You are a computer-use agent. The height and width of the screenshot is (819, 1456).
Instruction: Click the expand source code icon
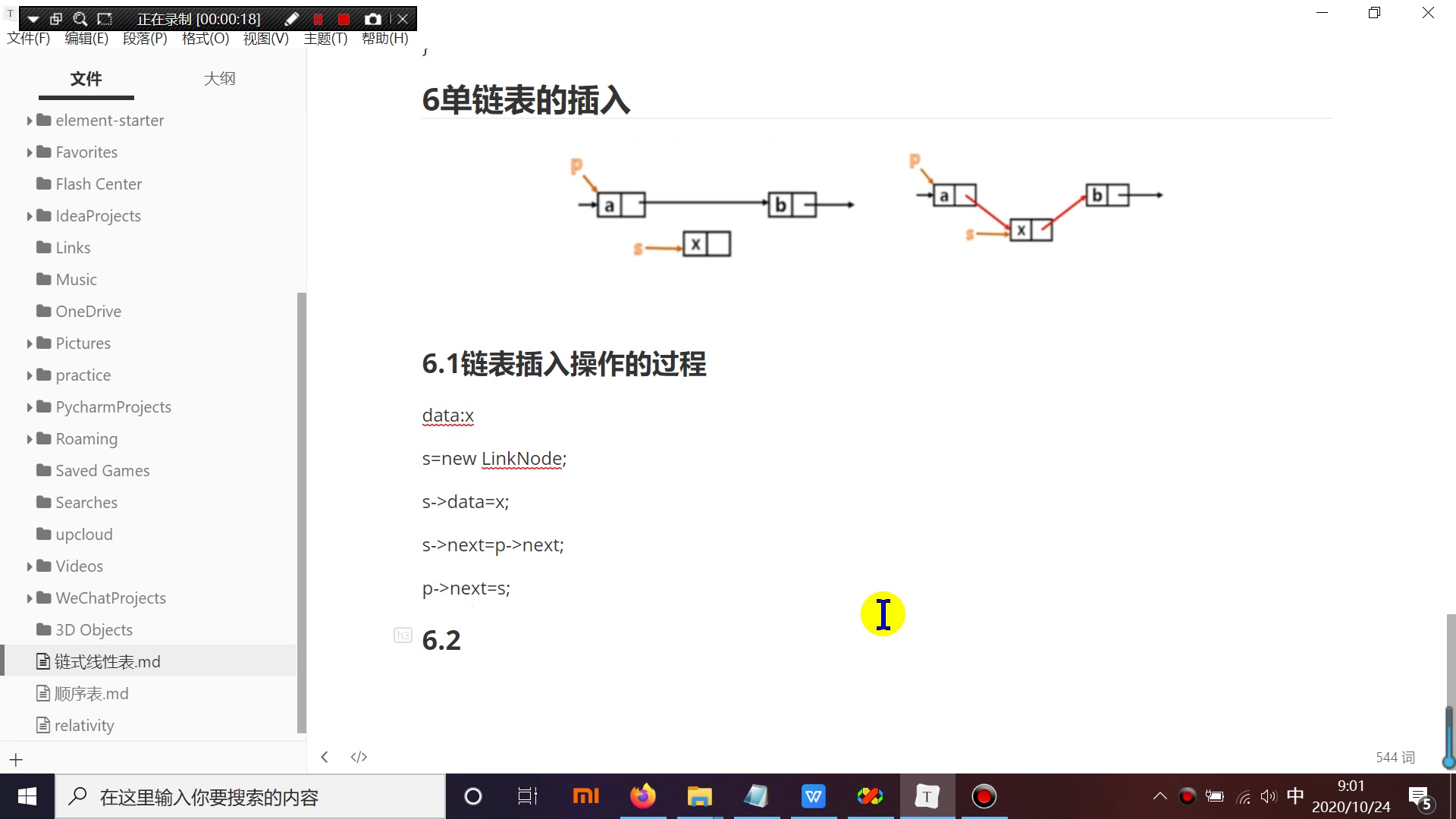pos(359,756)
